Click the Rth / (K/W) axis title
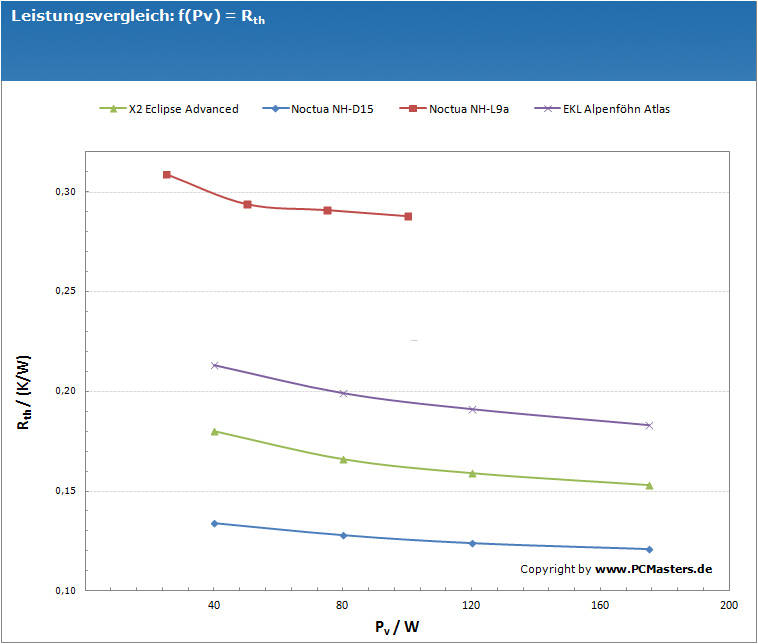This screenshot has width=758, height=644. coord(24,393)
